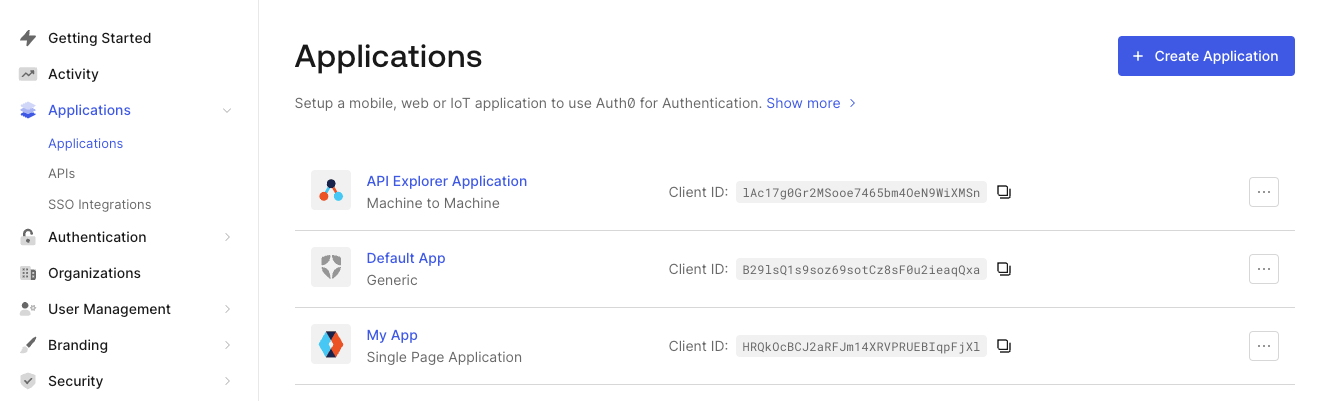
Task: Open more options for Default App
Action: pyautogui.click(x=1264, y=269)
